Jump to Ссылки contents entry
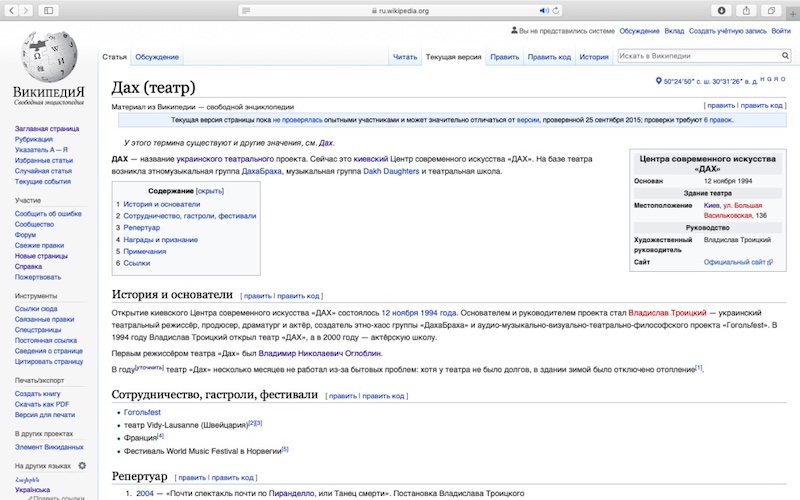This screenshot has width=800, height=500. click(137, 263)
